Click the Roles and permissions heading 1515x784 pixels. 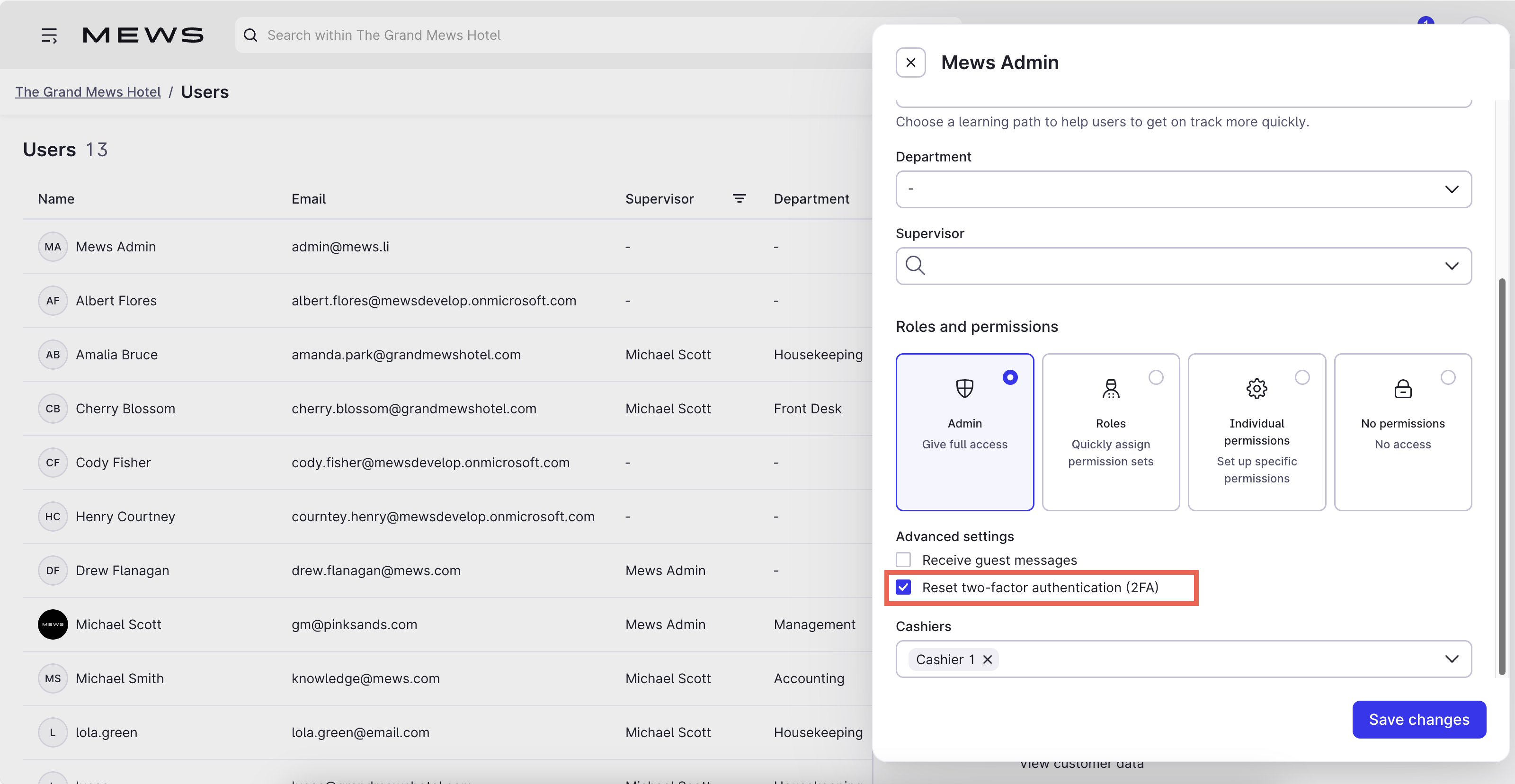click(x=976, y=326)
